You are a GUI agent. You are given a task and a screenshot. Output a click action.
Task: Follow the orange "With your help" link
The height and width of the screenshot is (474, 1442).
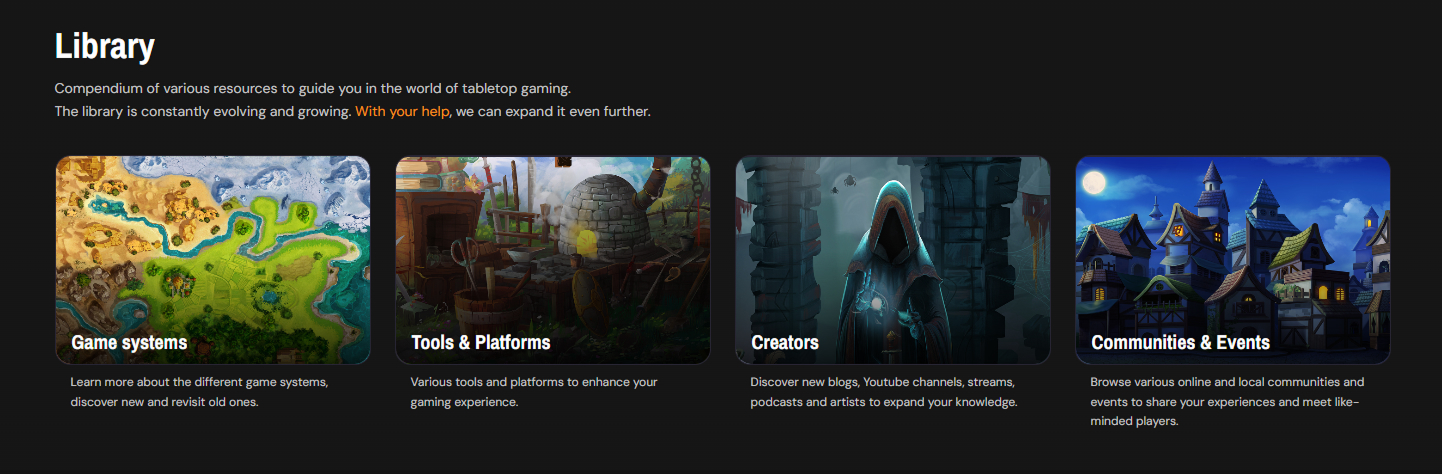pyautogui.click(x=402, y=111)
